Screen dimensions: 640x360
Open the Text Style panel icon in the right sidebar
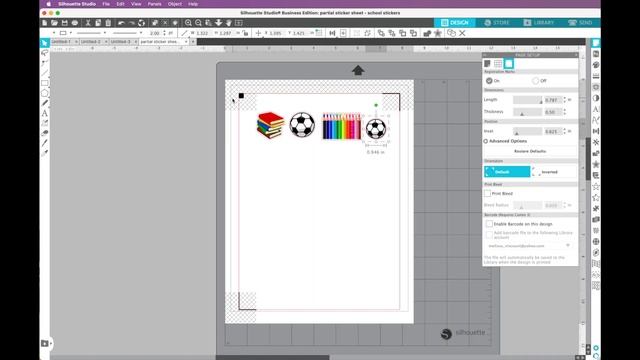(596, 109)
